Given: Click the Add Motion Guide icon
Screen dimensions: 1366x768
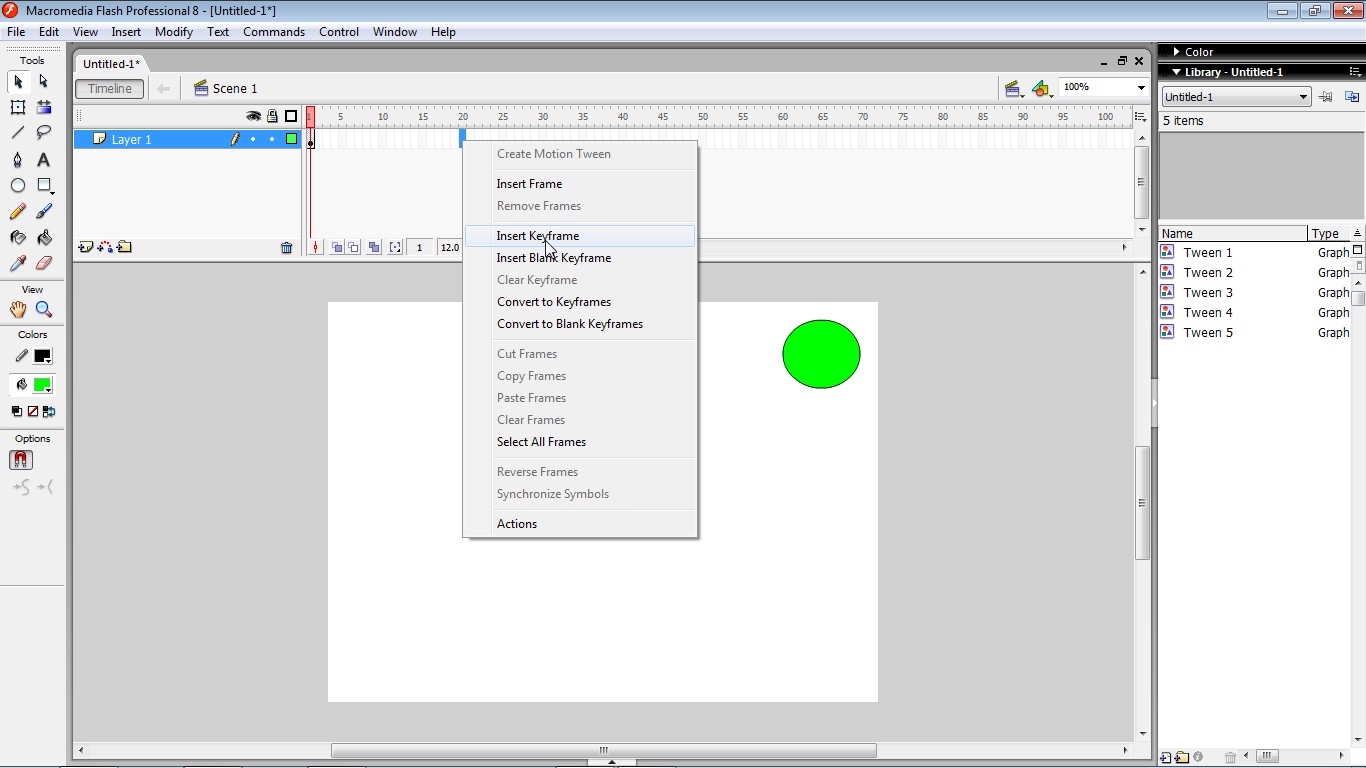Looking at the screenshot, I should (x=105, y=247).
